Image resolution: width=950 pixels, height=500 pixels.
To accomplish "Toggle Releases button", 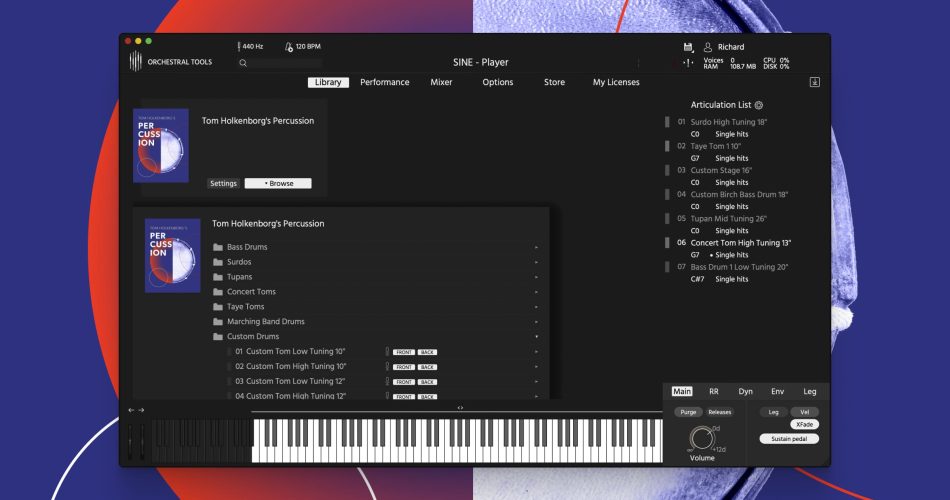I will (720, 412).
